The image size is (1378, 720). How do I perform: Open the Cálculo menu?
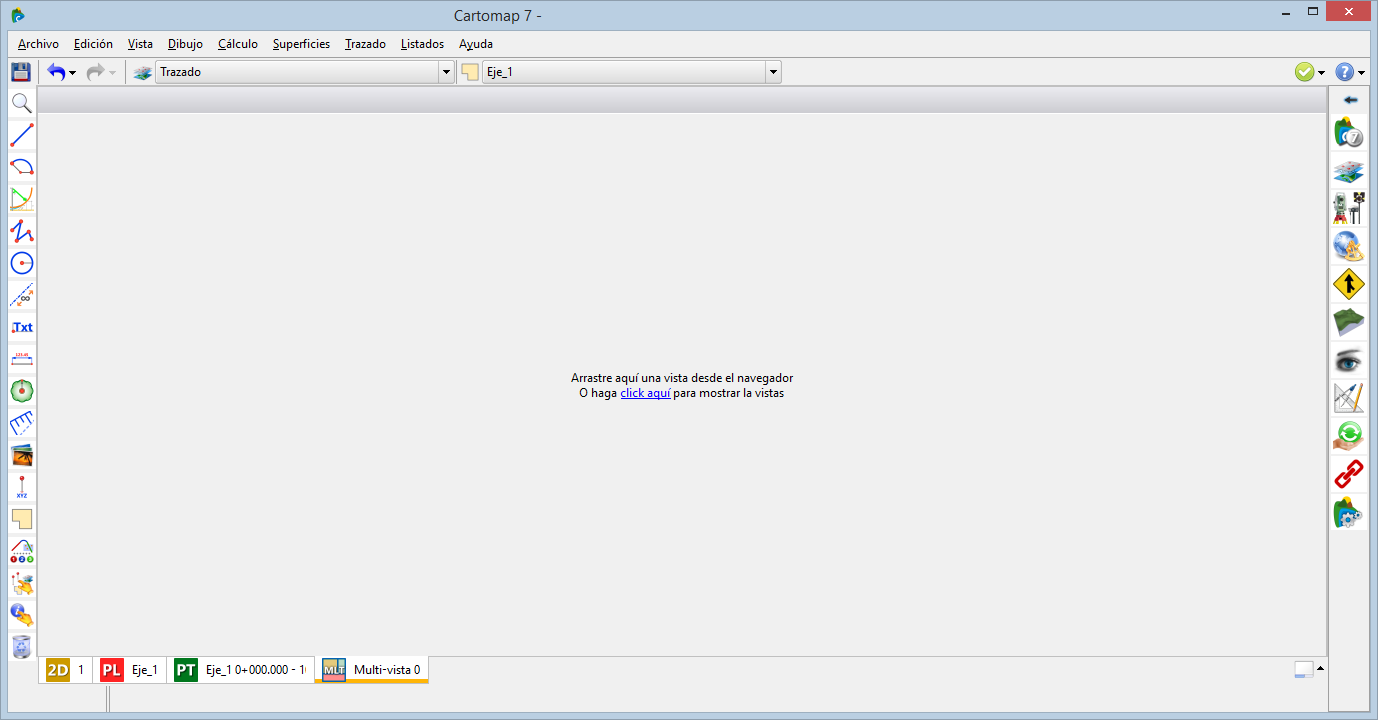(x=238, y=44)
